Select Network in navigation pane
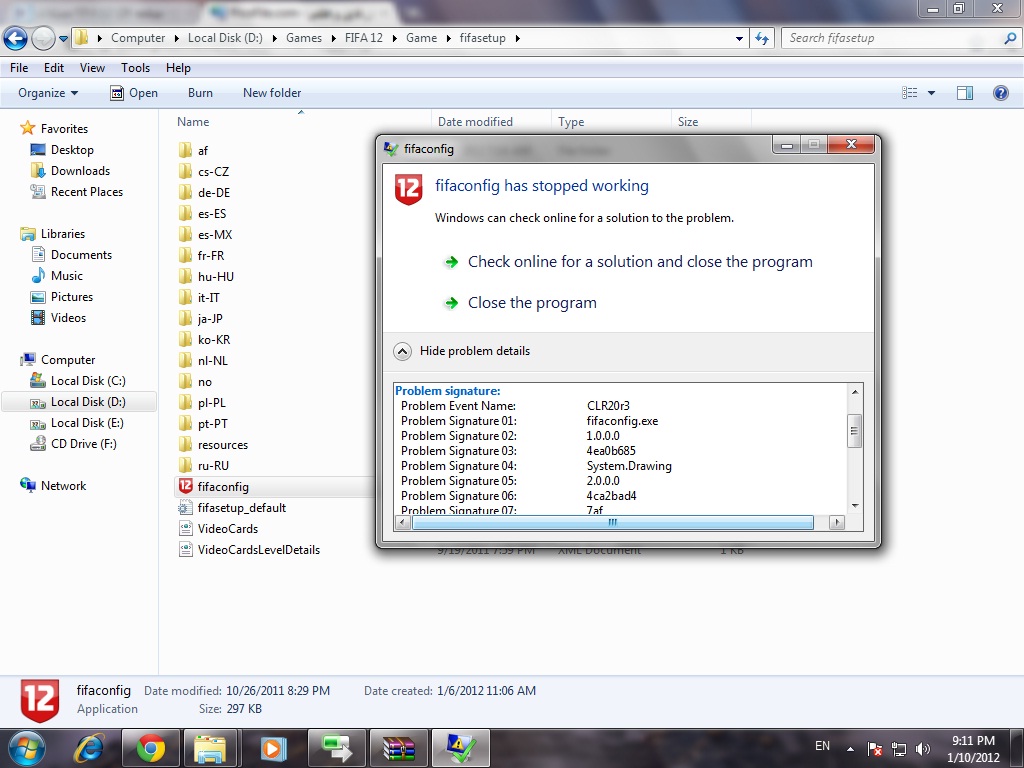The width and height of the screenshot is (1024, 768). coord(63,486)
